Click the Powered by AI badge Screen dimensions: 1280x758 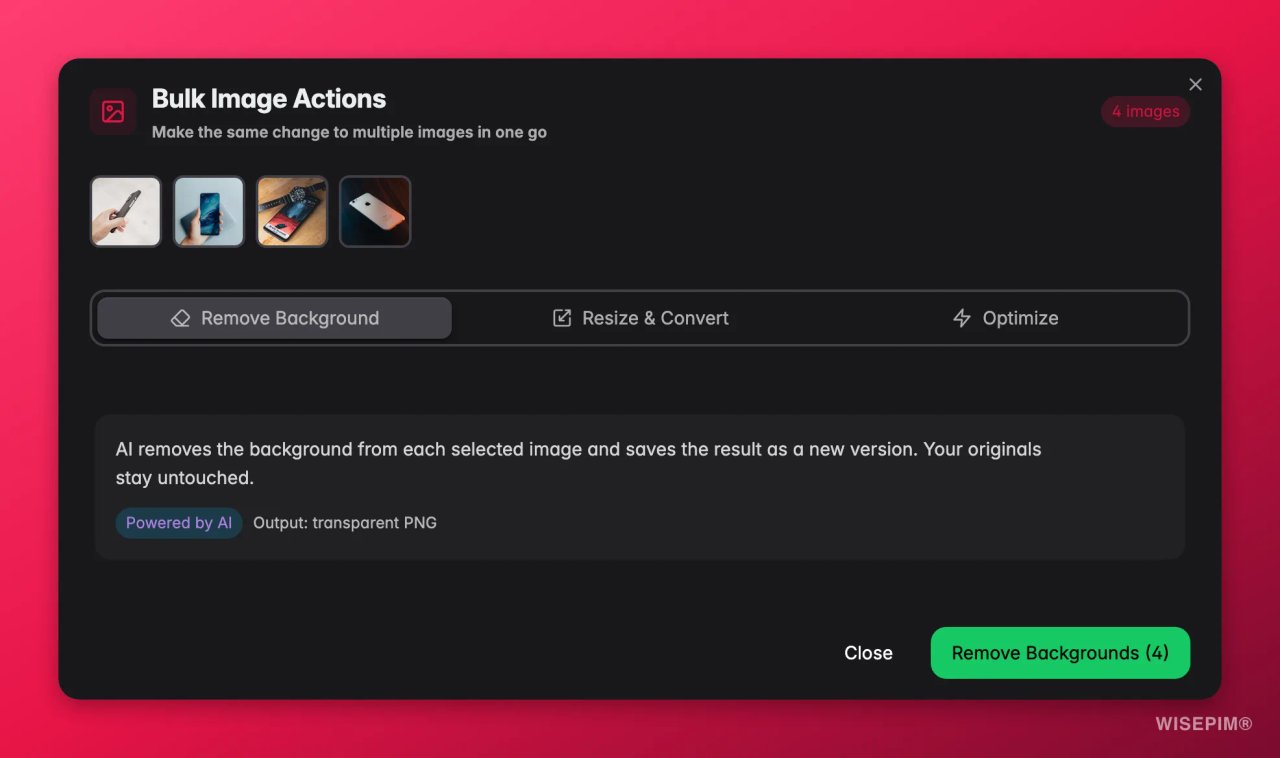click(x=179, y=523)
